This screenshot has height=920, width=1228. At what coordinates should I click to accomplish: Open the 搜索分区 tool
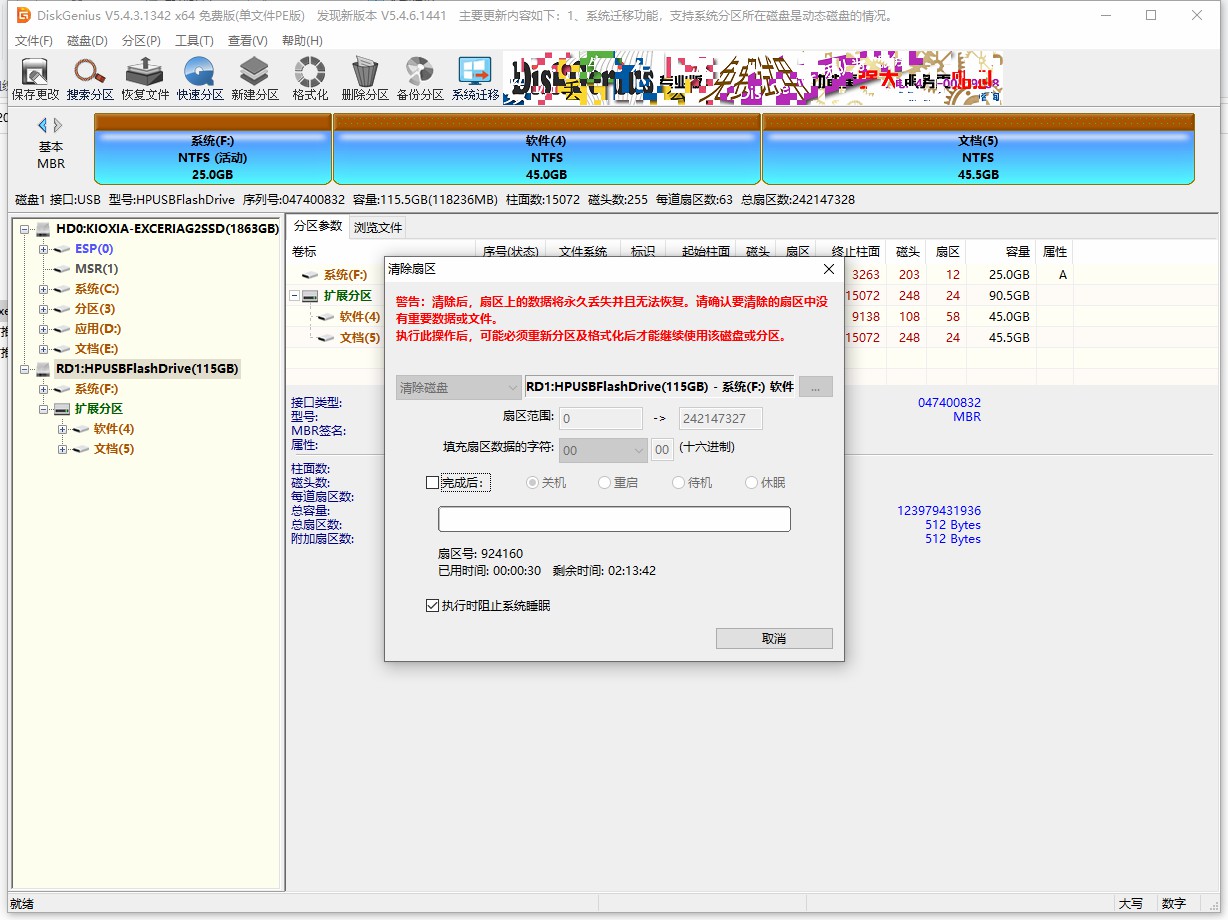coord(90,79)
